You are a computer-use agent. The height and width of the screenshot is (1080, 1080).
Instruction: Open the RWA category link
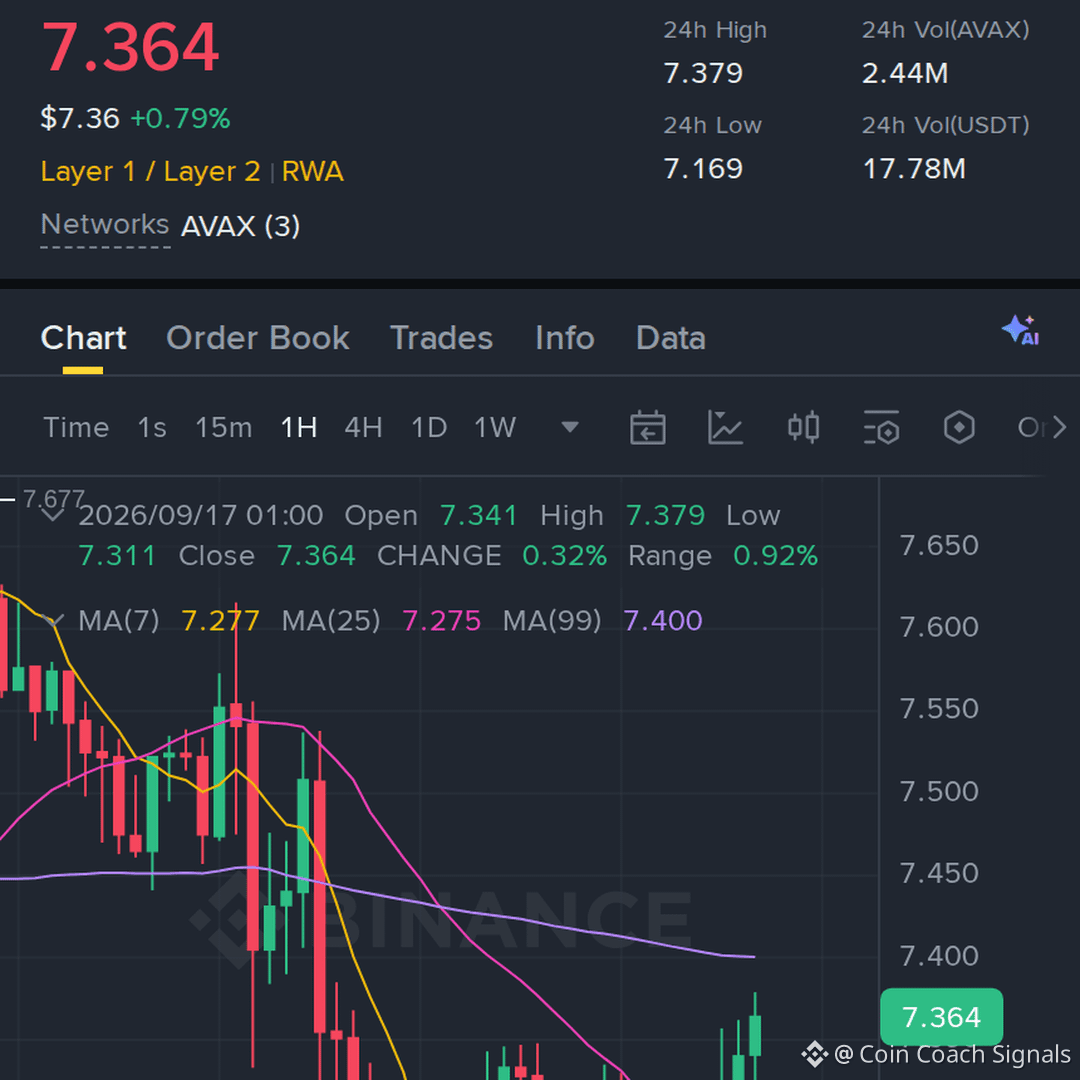coord(313,172)
